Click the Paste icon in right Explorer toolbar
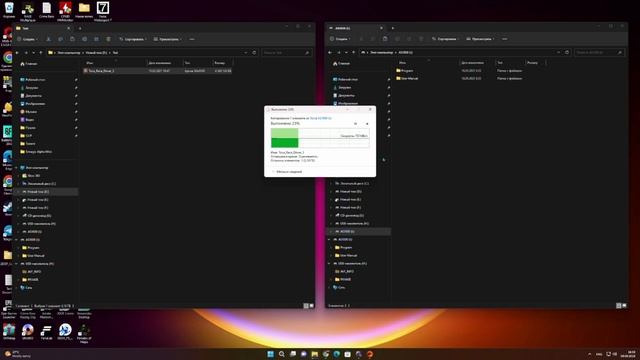This screenshot has width=640, height=360. [385, 39]
